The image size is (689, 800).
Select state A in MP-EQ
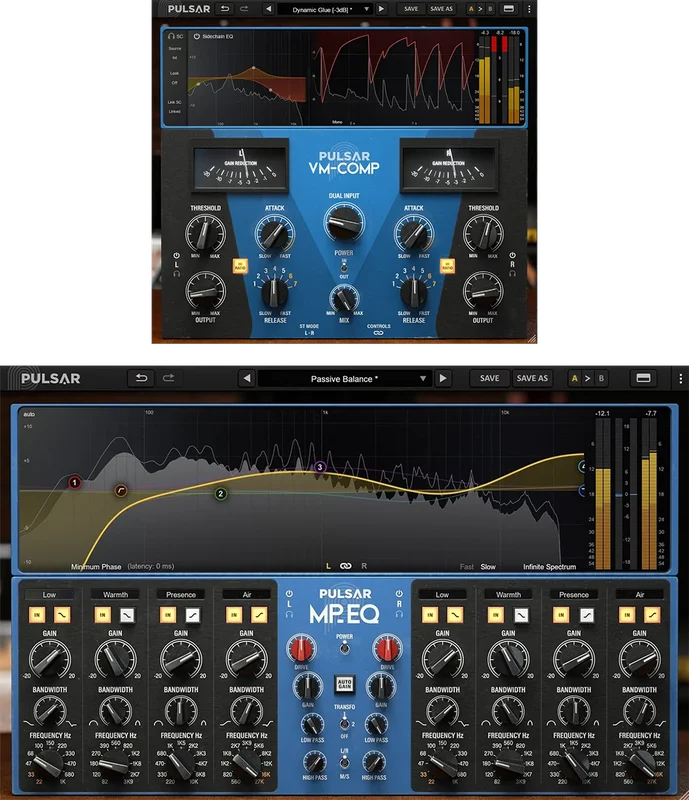tap(575, 379)
